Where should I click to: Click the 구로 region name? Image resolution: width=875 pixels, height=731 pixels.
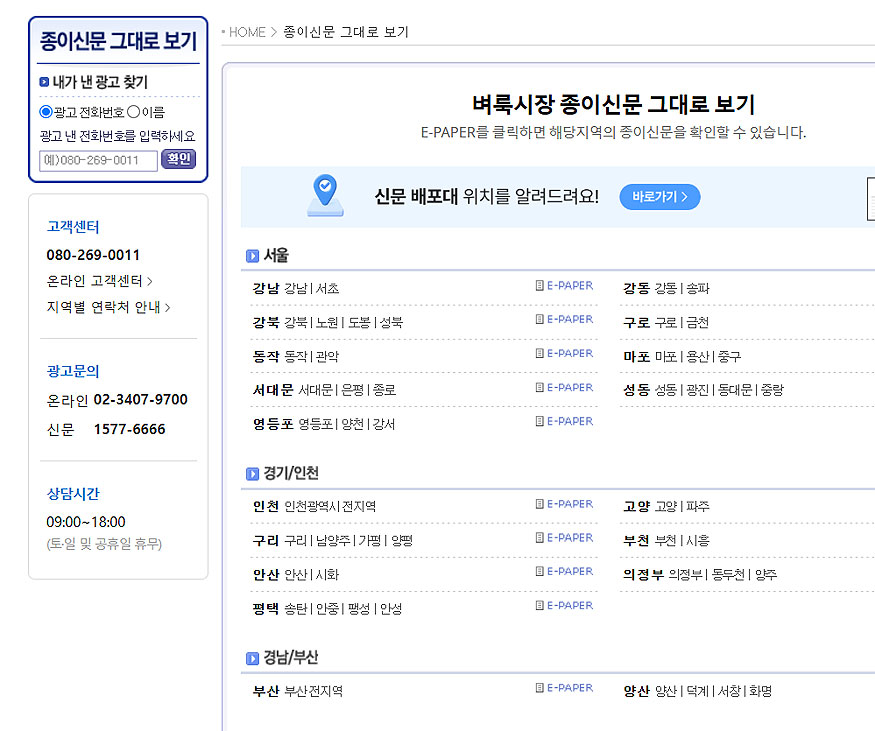(637, 323)
